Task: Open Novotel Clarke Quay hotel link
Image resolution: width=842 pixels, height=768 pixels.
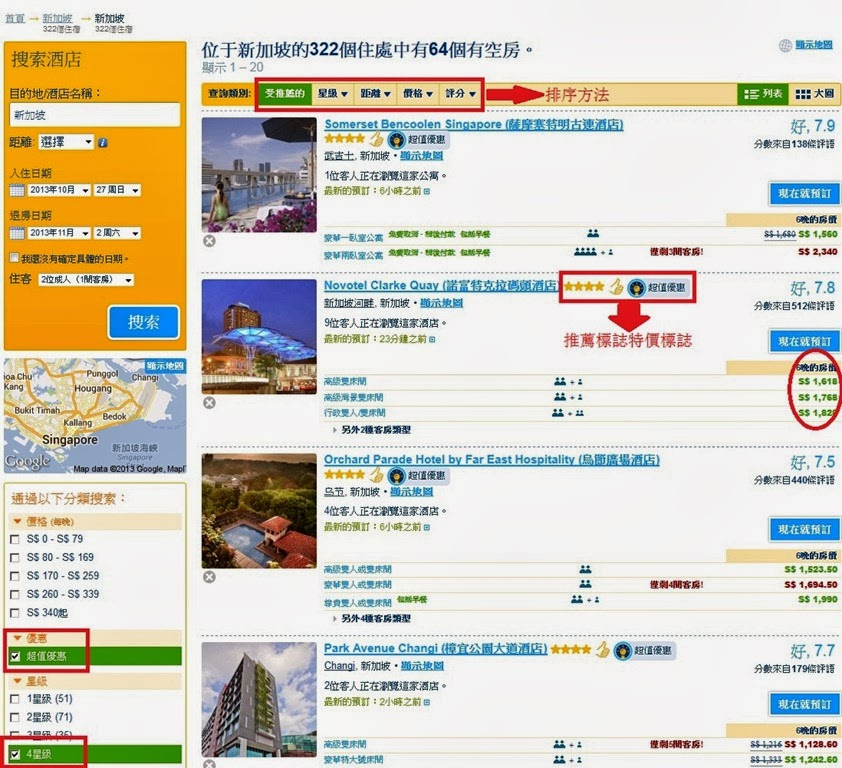Action: click(x=441, y=286)
